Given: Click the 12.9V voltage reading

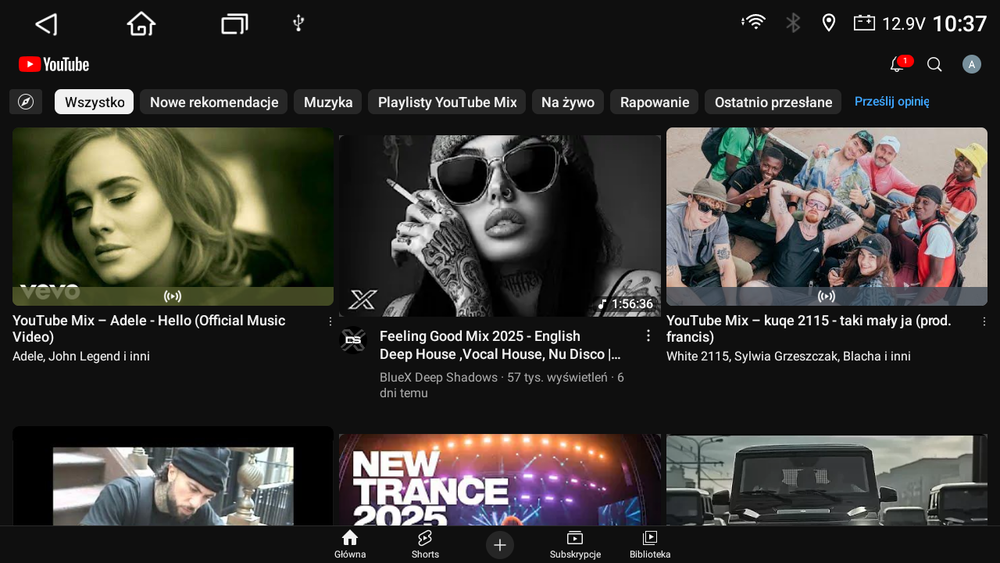Looking at the screenshot, I should tap(903, 24).
